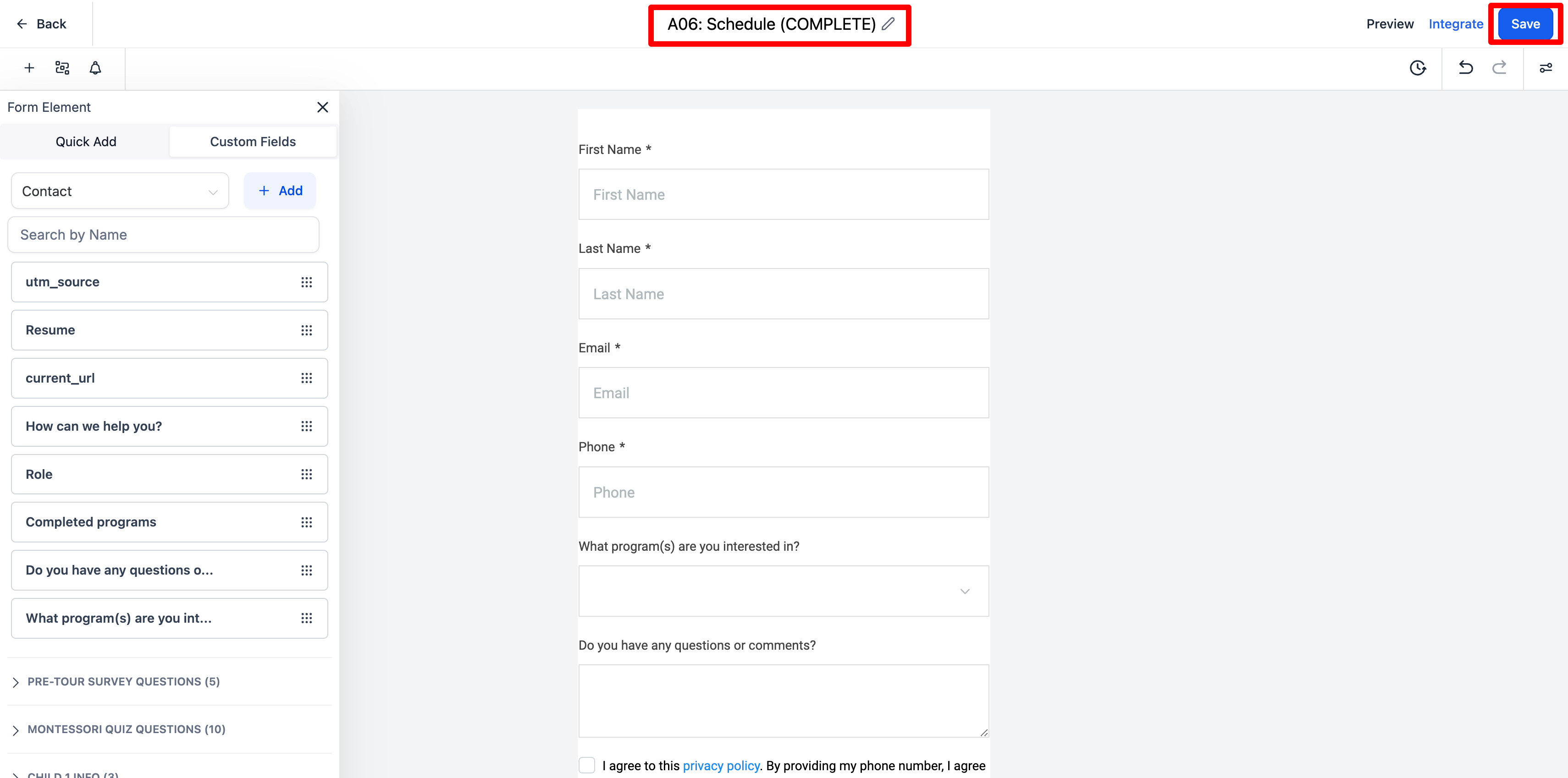
Task: Open the styles settings sliders icon
Action: [x=1546, y=67]
